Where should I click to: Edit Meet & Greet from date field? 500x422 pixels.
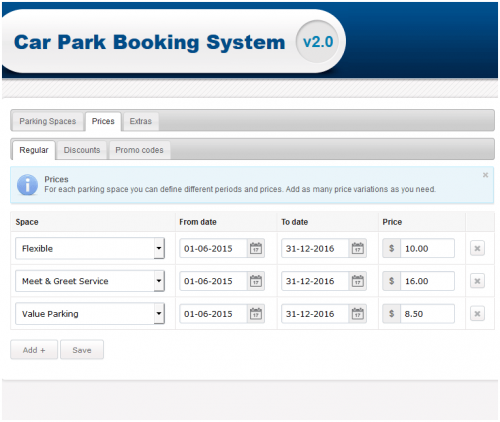click(214, 281)
